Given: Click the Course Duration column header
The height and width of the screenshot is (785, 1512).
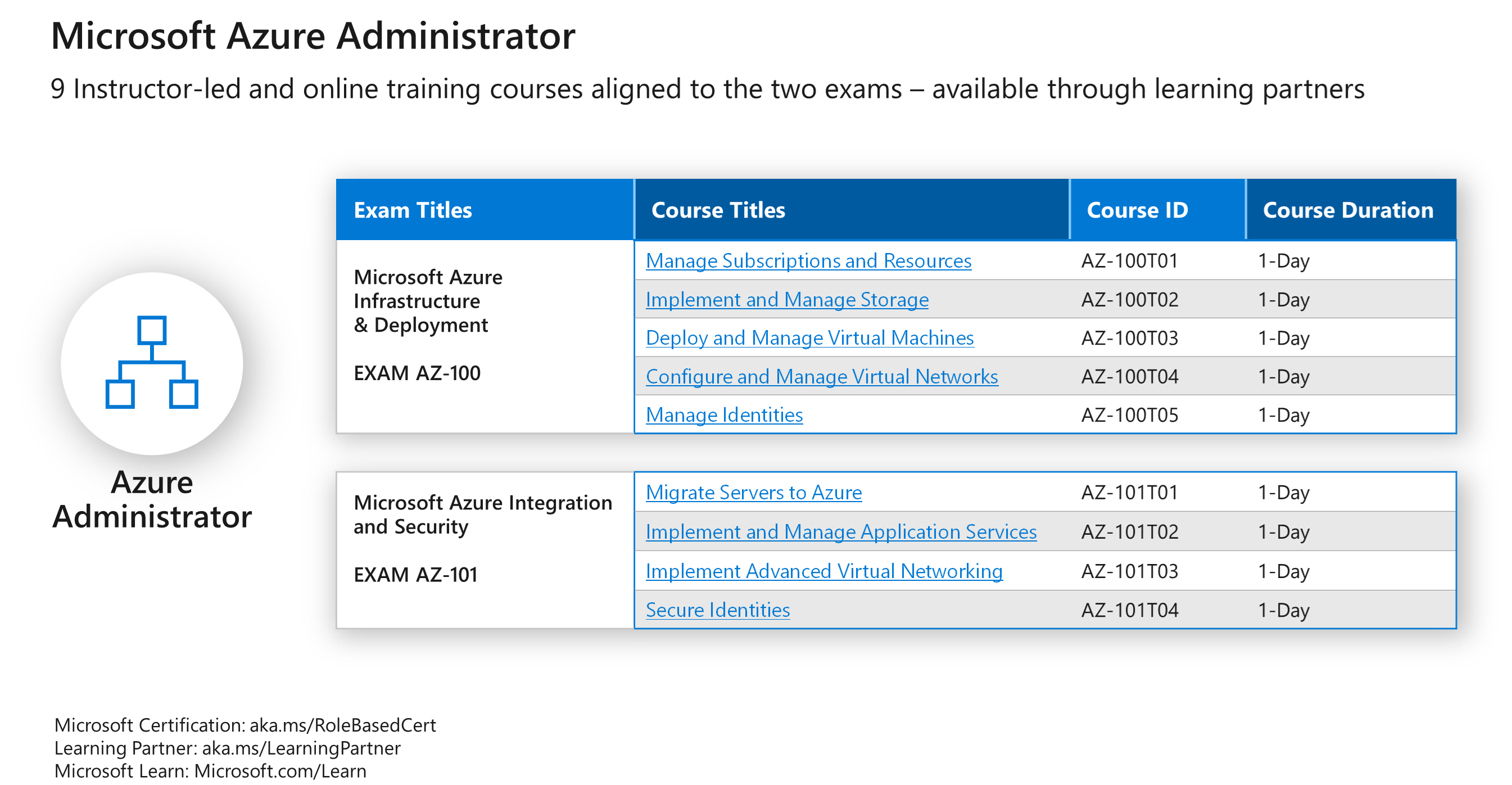Looking at the screenshot, I should tap(1351, 210).
